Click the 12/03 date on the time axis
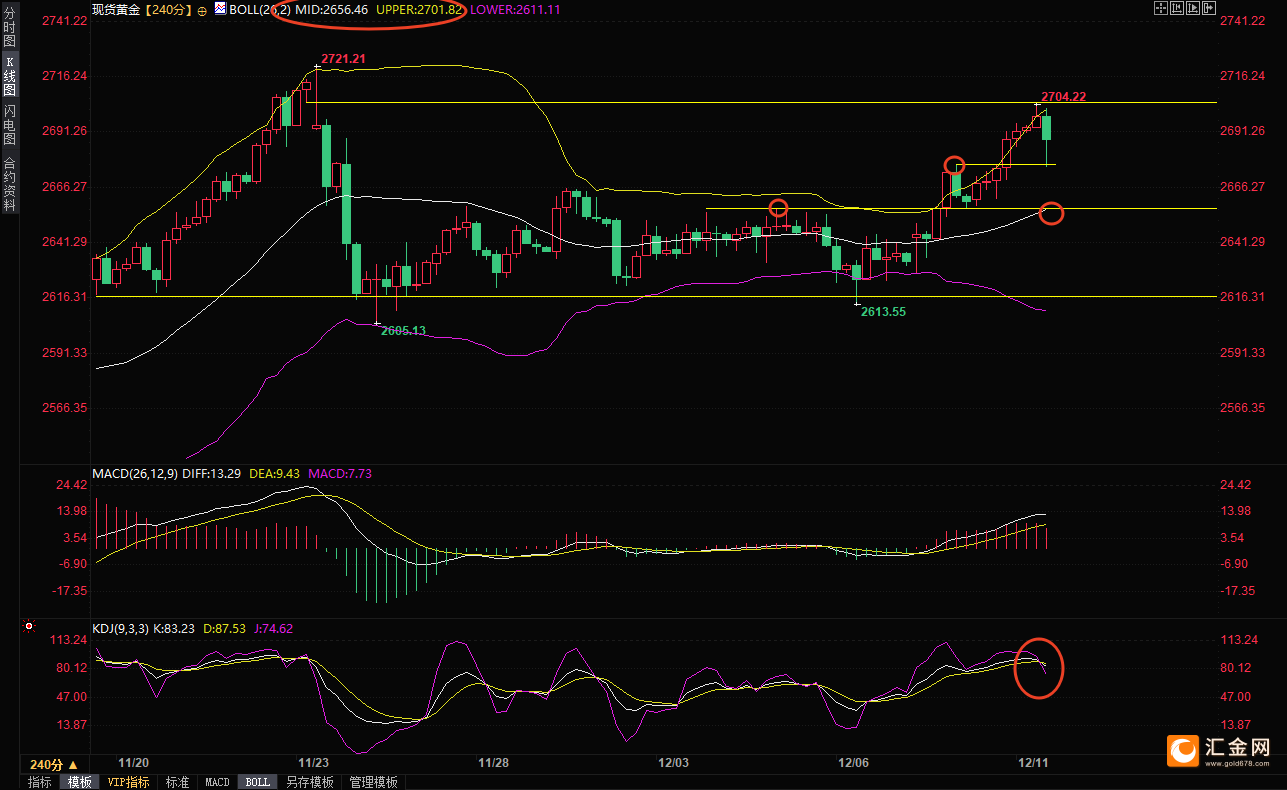This screenshot has width=1287, height=790. point(674,762)
